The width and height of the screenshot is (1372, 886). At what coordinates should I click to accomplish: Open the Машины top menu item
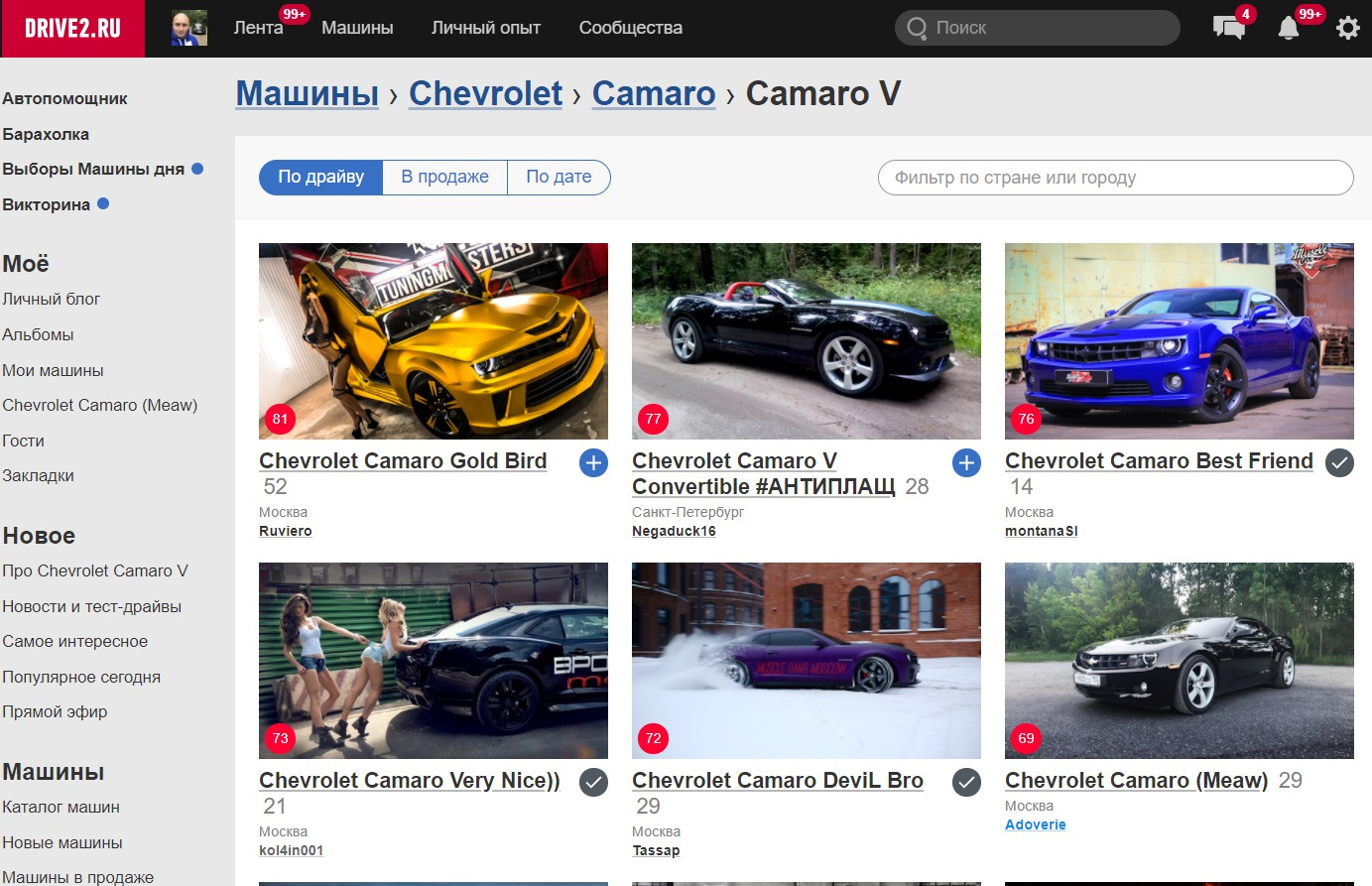tap(357, 28)
